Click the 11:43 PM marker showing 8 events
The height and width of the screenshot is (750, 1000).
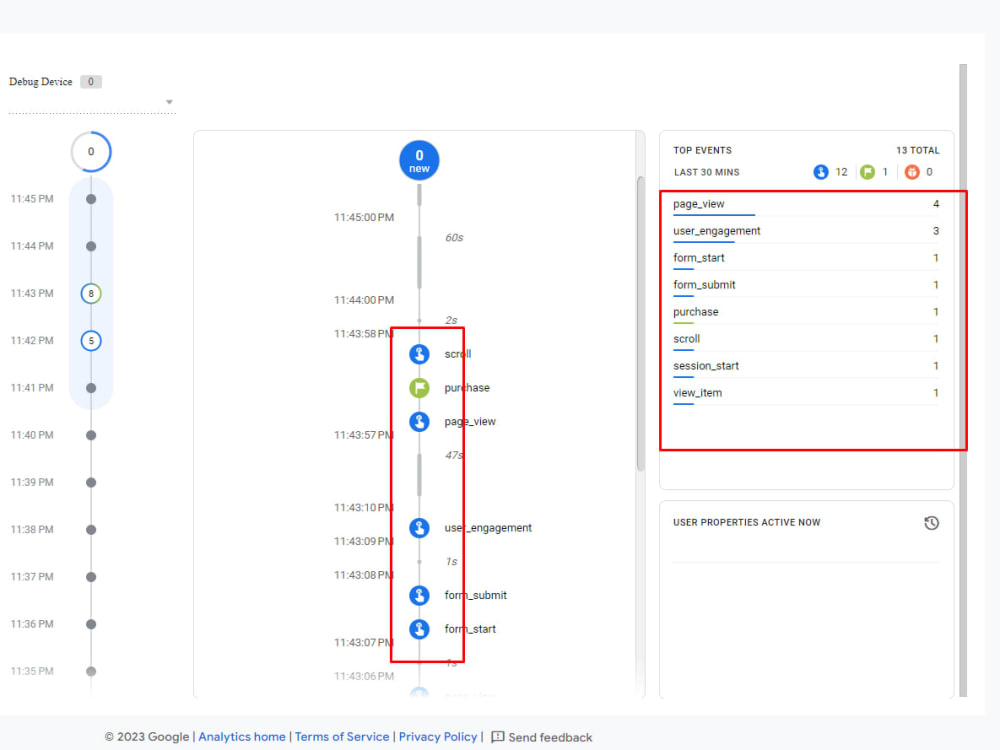pos(91,294)
